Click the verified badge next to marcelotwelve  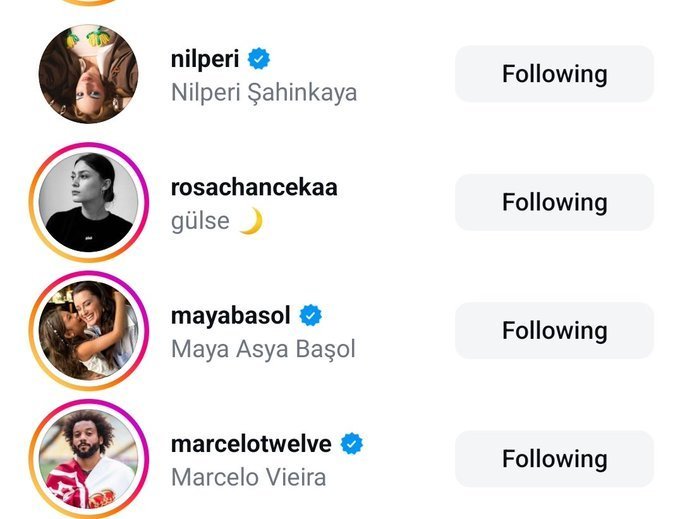point(351,443)
